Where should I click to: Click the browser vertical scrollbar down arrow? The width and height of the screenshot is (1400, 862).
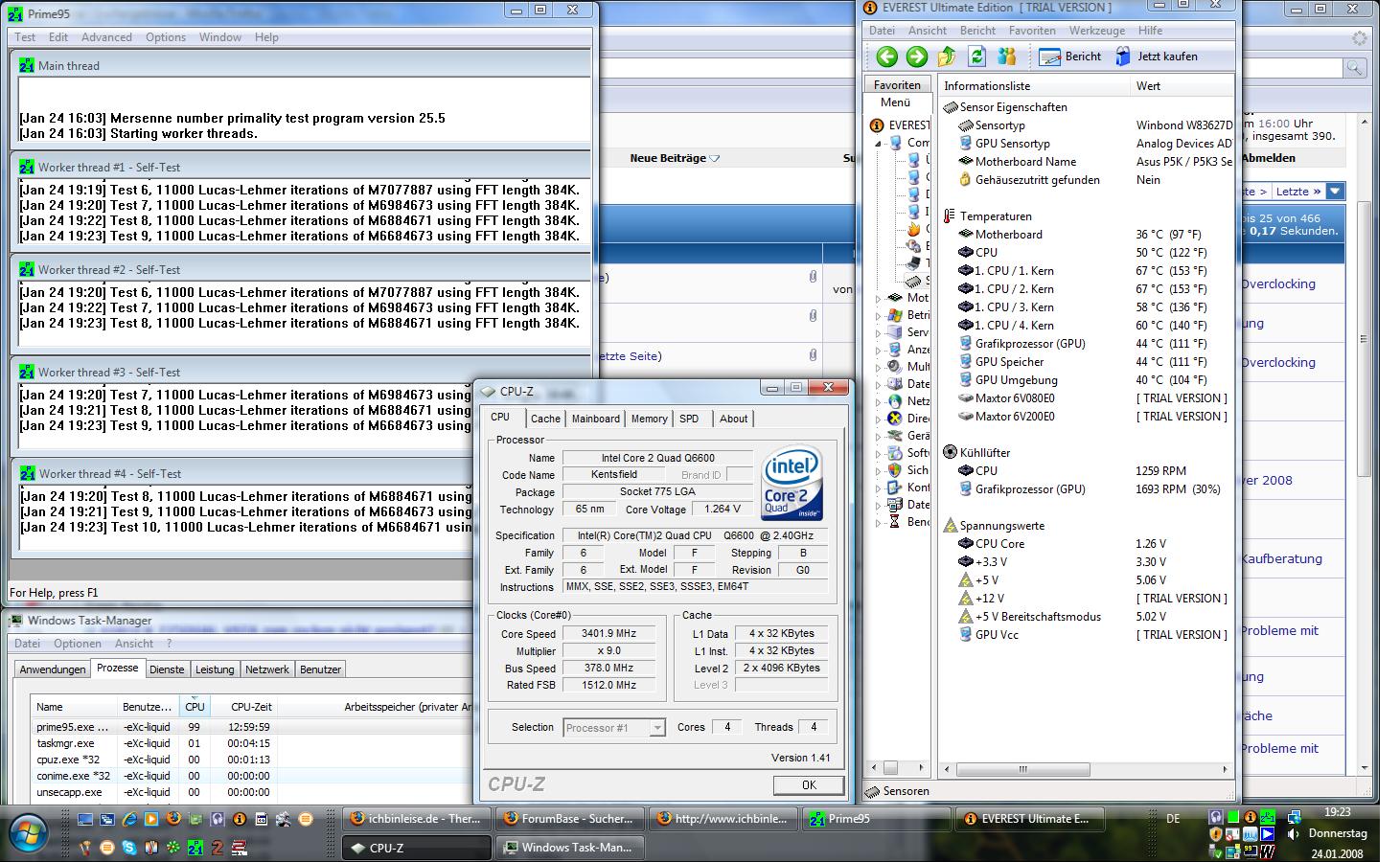tap(1364, 767)
